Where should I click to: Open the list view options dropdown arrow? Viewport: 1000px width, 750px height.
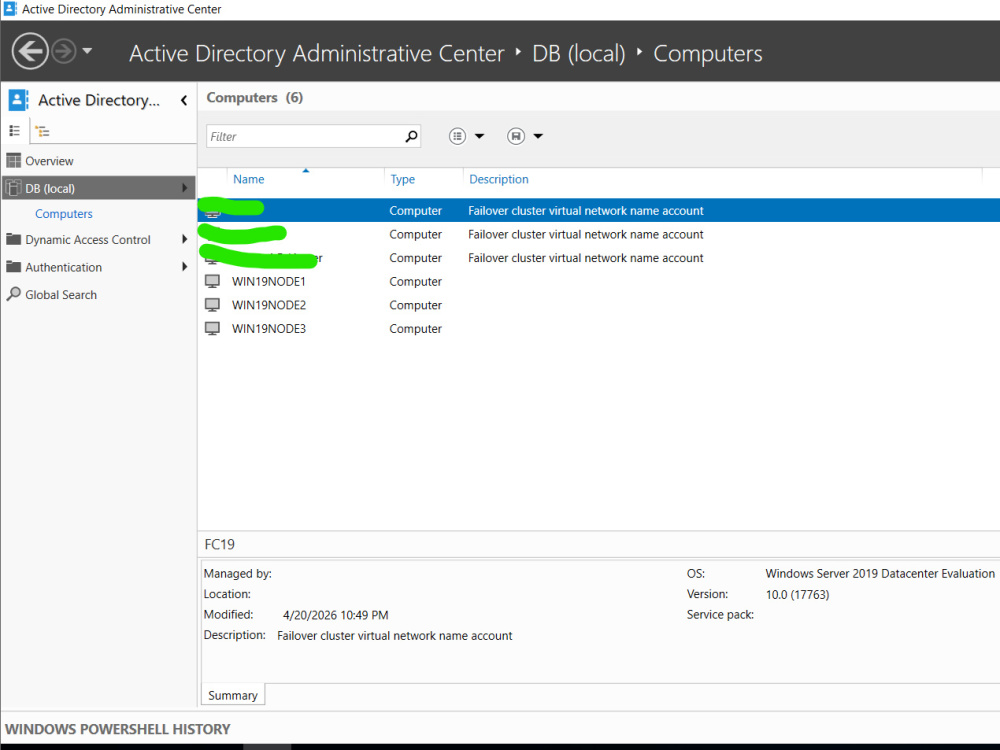480,136
